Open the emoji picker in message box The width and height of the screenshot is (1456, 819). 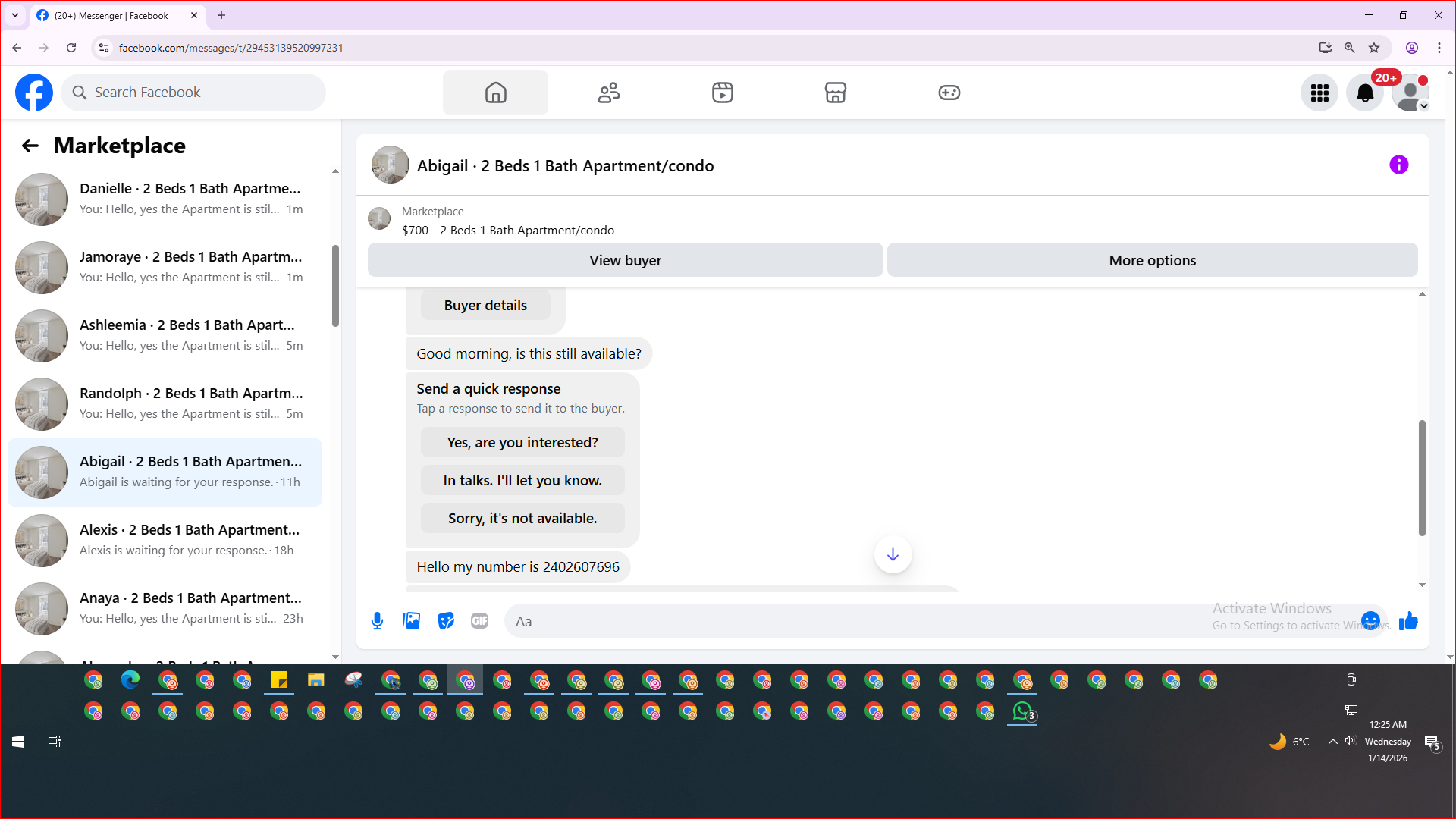click(x=1370, y=621)
